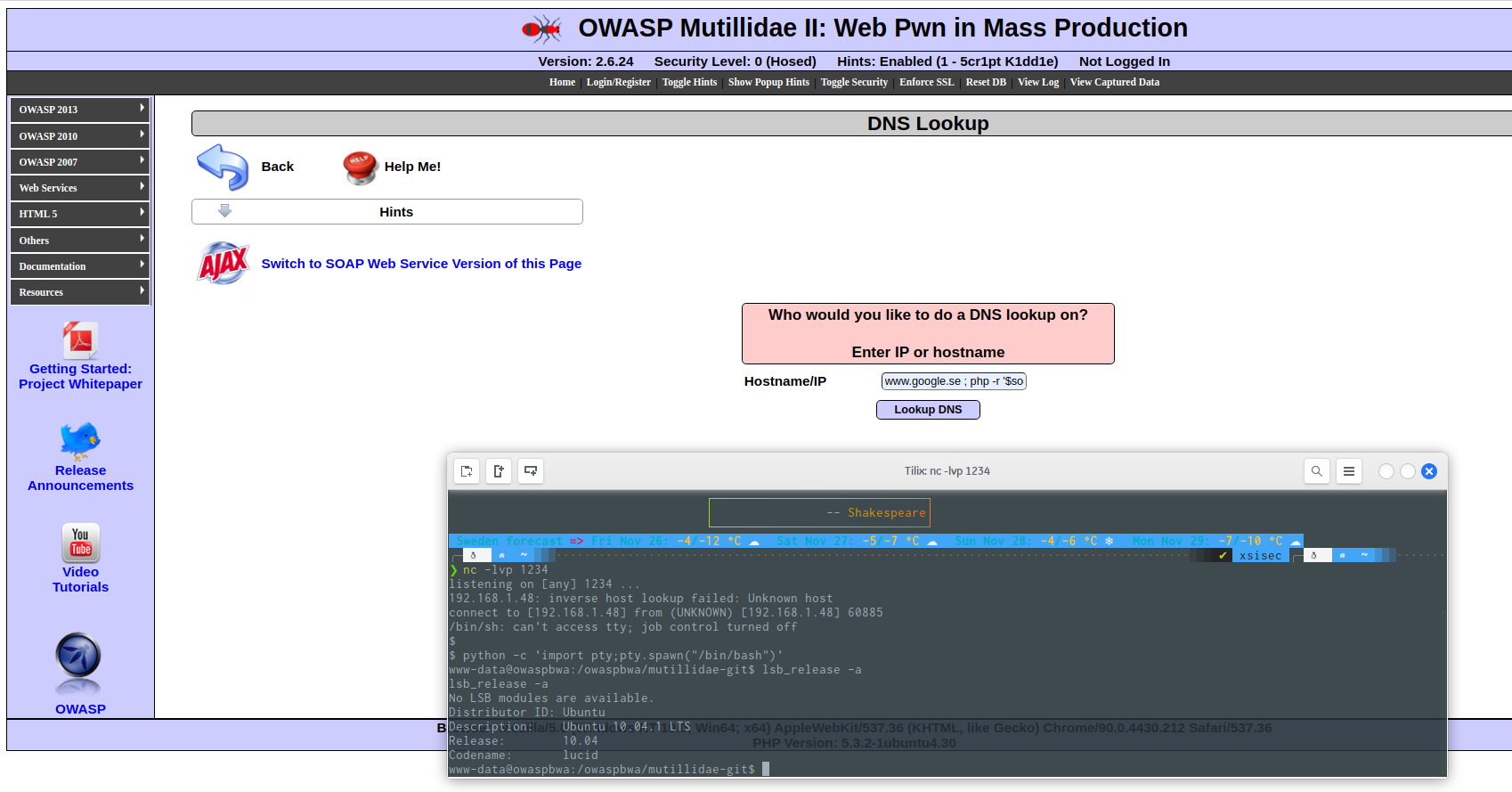
Task: Click the Lookup DNS button
Action: (928, 410)
